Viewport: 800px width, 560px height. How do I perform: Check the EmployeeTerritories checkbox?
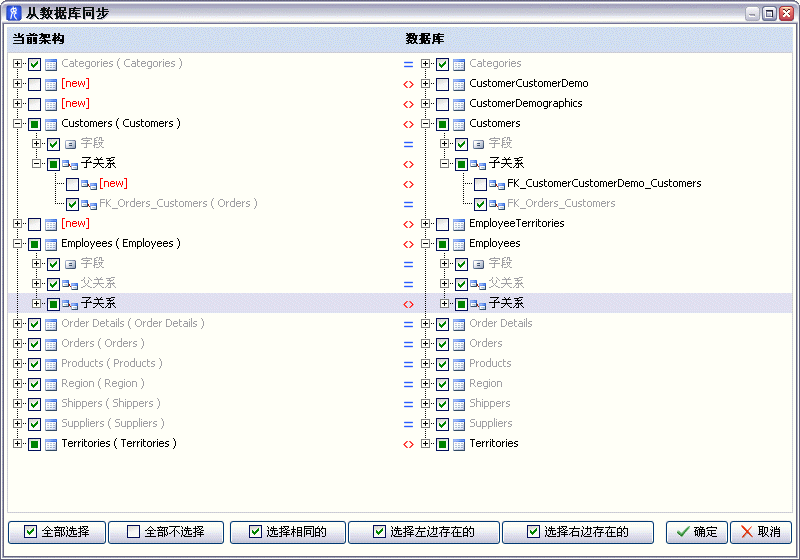[x=442, y=224]
